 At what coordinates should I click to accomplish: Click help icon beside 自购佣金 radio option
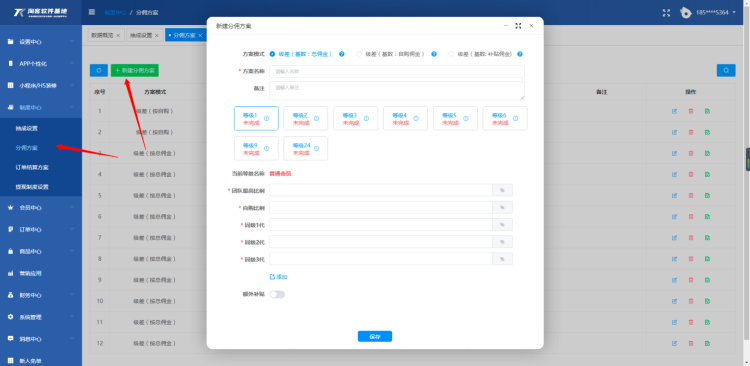(434, 54)
